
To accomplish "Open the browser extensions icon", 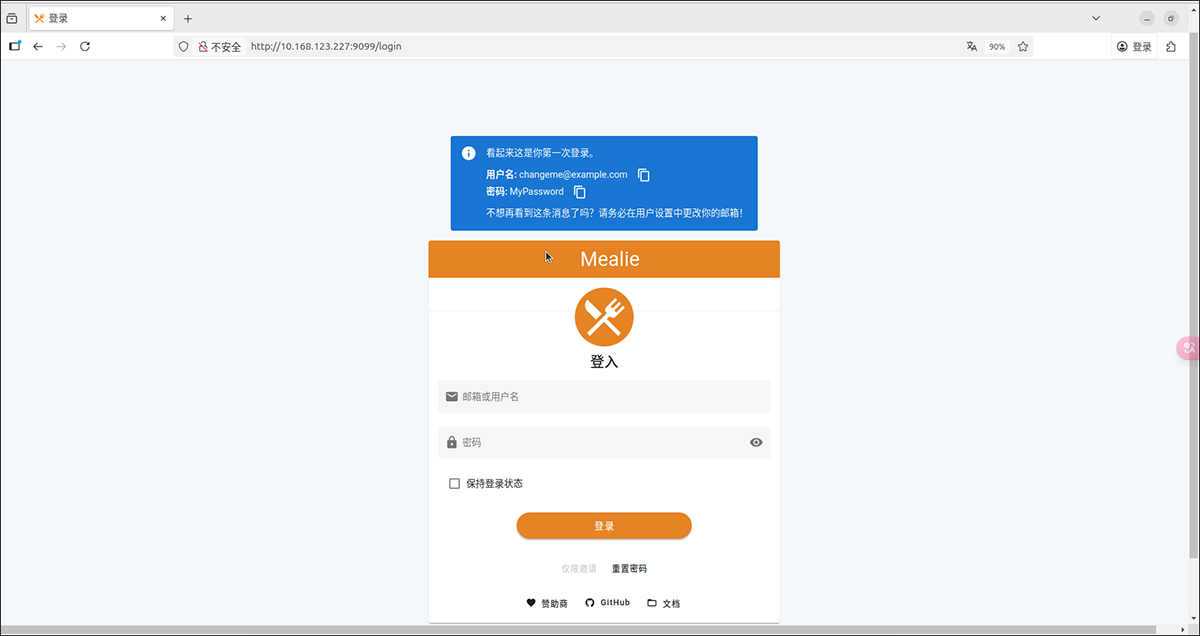I will click(x=1171, y=47).
